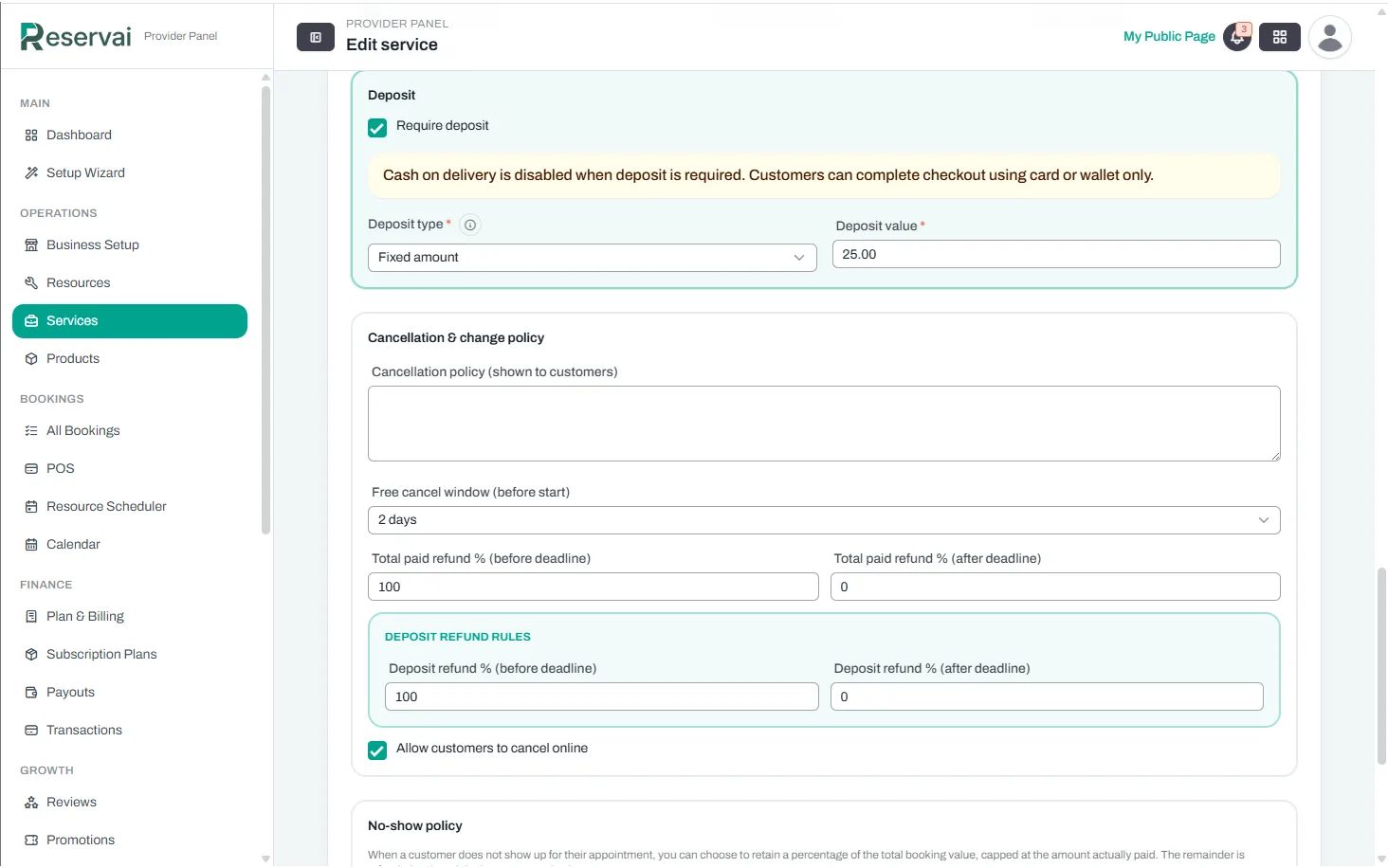Viewport: 1388px width, 868px height.
Task: Click the Resources sidebar icon
Action: (31, 283)
